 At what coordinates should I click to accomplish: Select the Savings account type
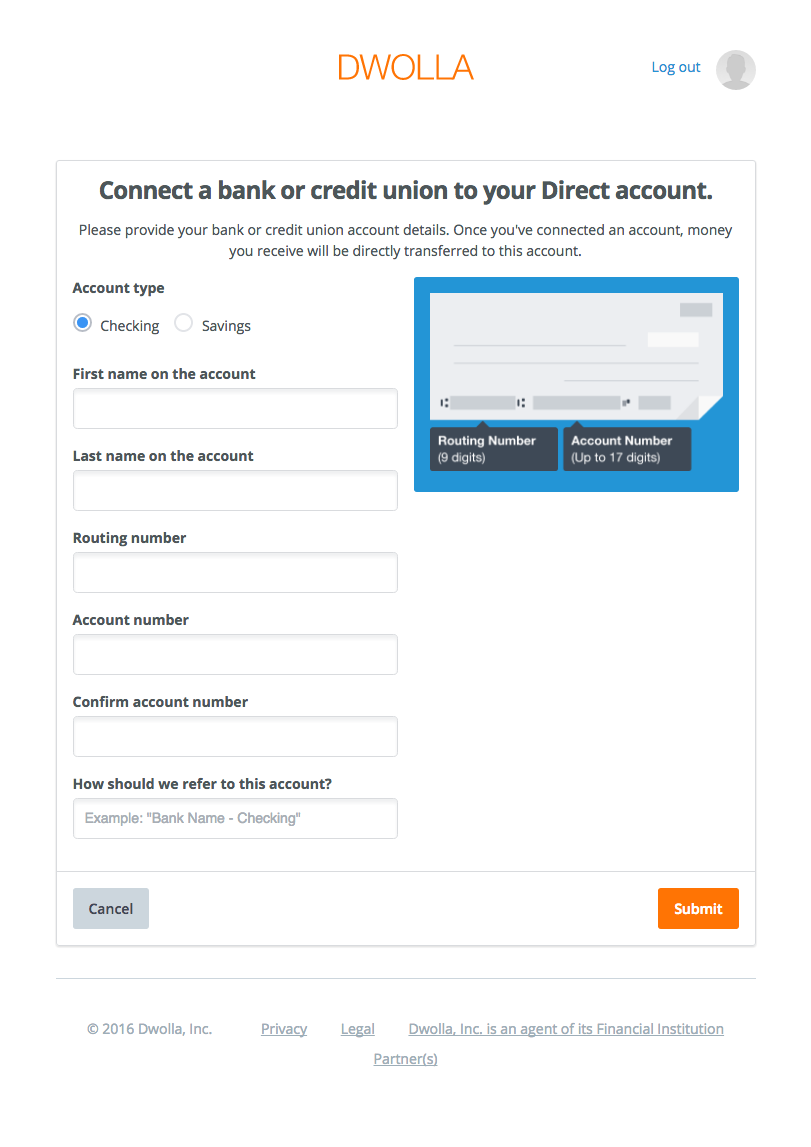click(183, 324)
